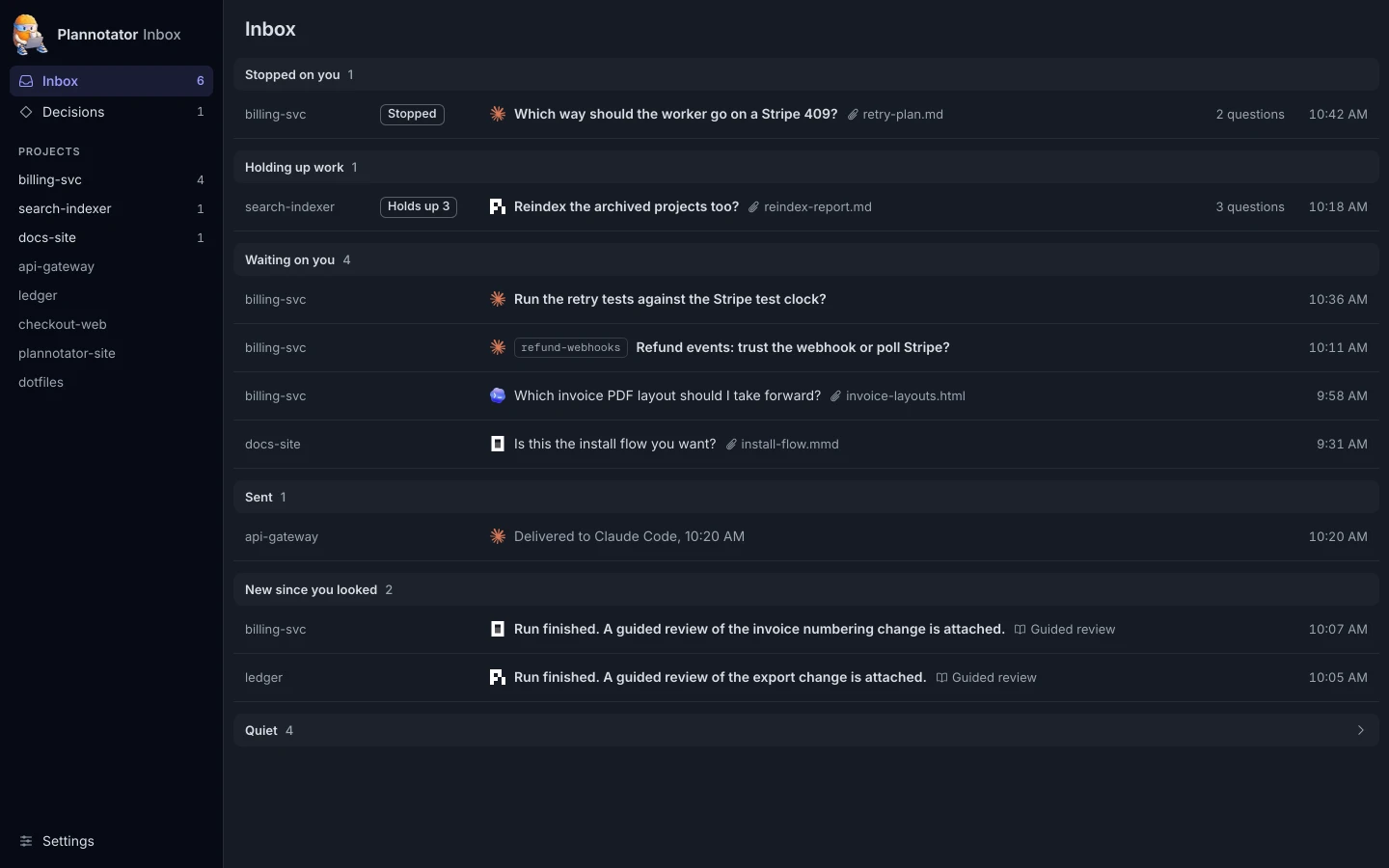Click the Settings sliders icon

26,841
